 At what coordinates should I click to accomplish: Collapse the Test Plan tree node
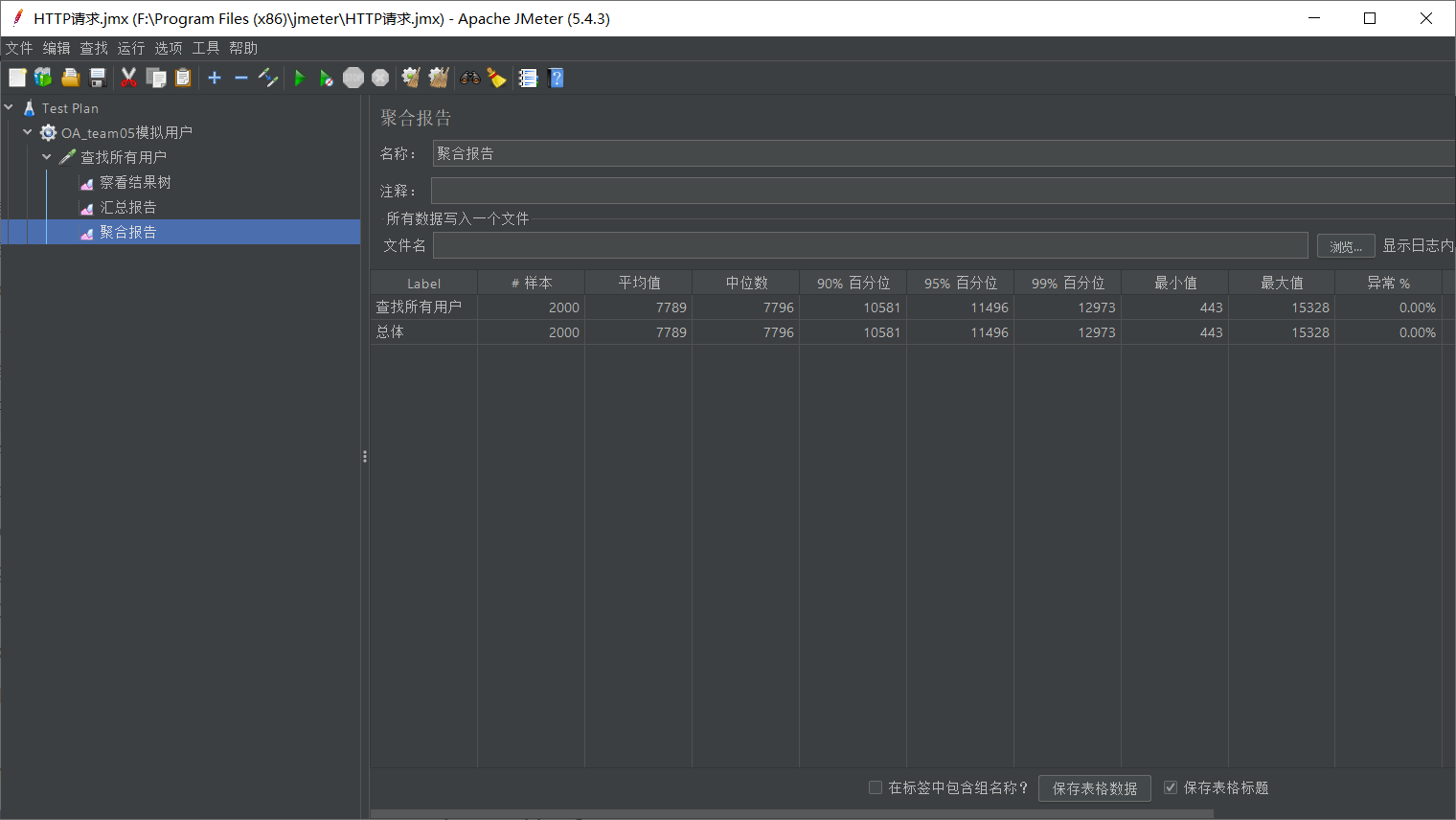coord(9,107)
